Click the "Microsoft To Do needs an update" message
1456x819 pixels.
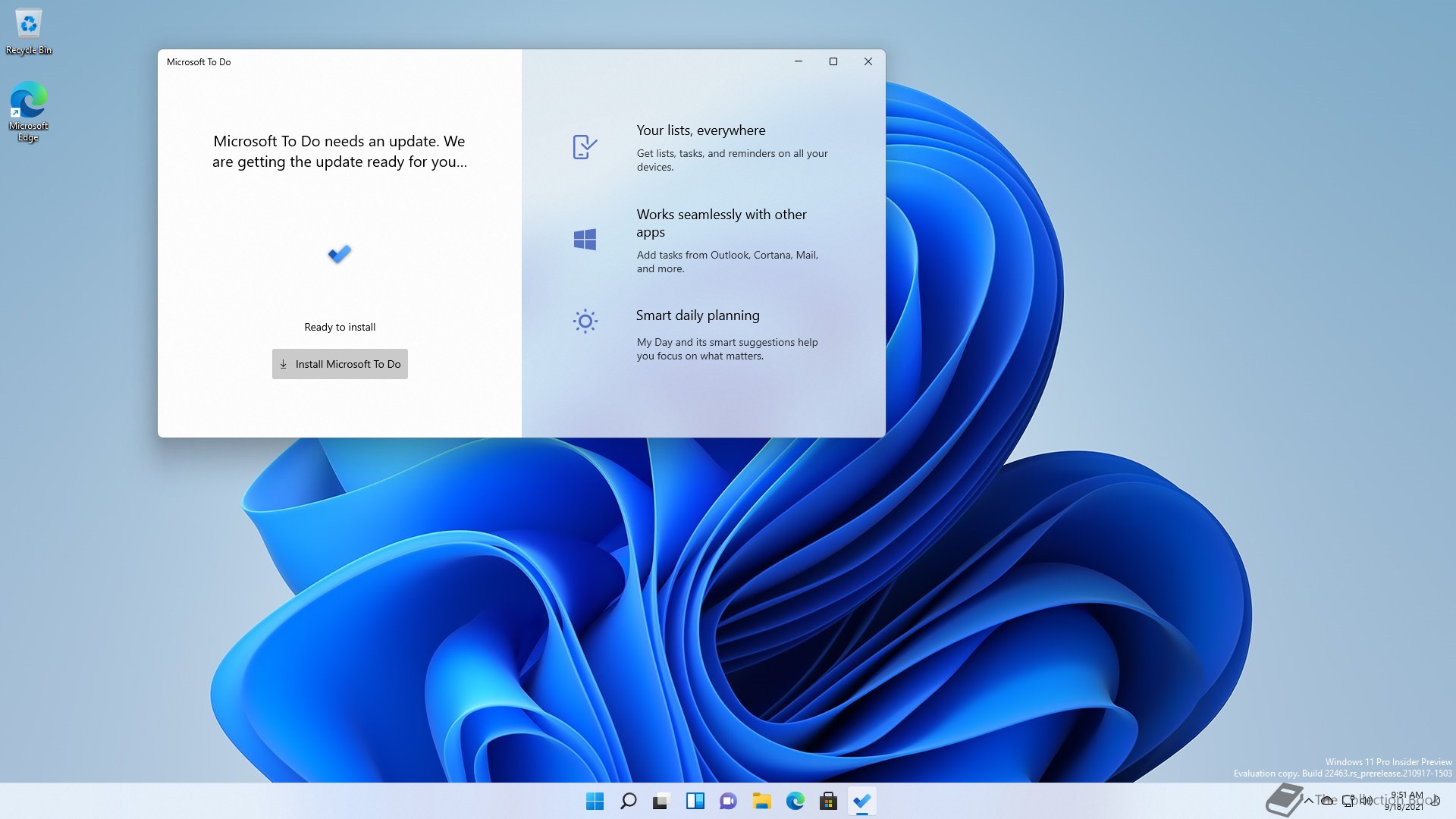(339, 152)
